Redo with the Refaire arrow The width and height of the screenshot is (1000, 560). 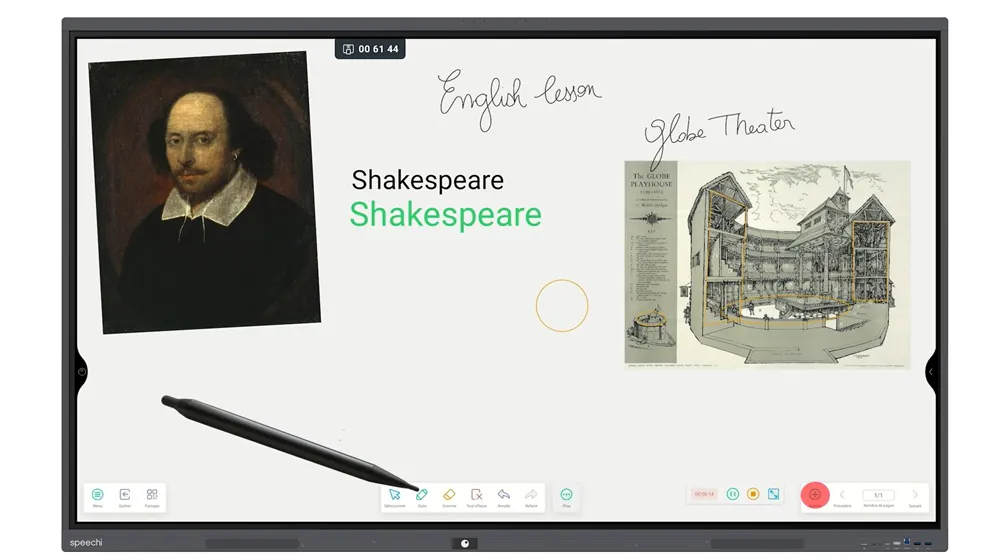tap(531, 495)
